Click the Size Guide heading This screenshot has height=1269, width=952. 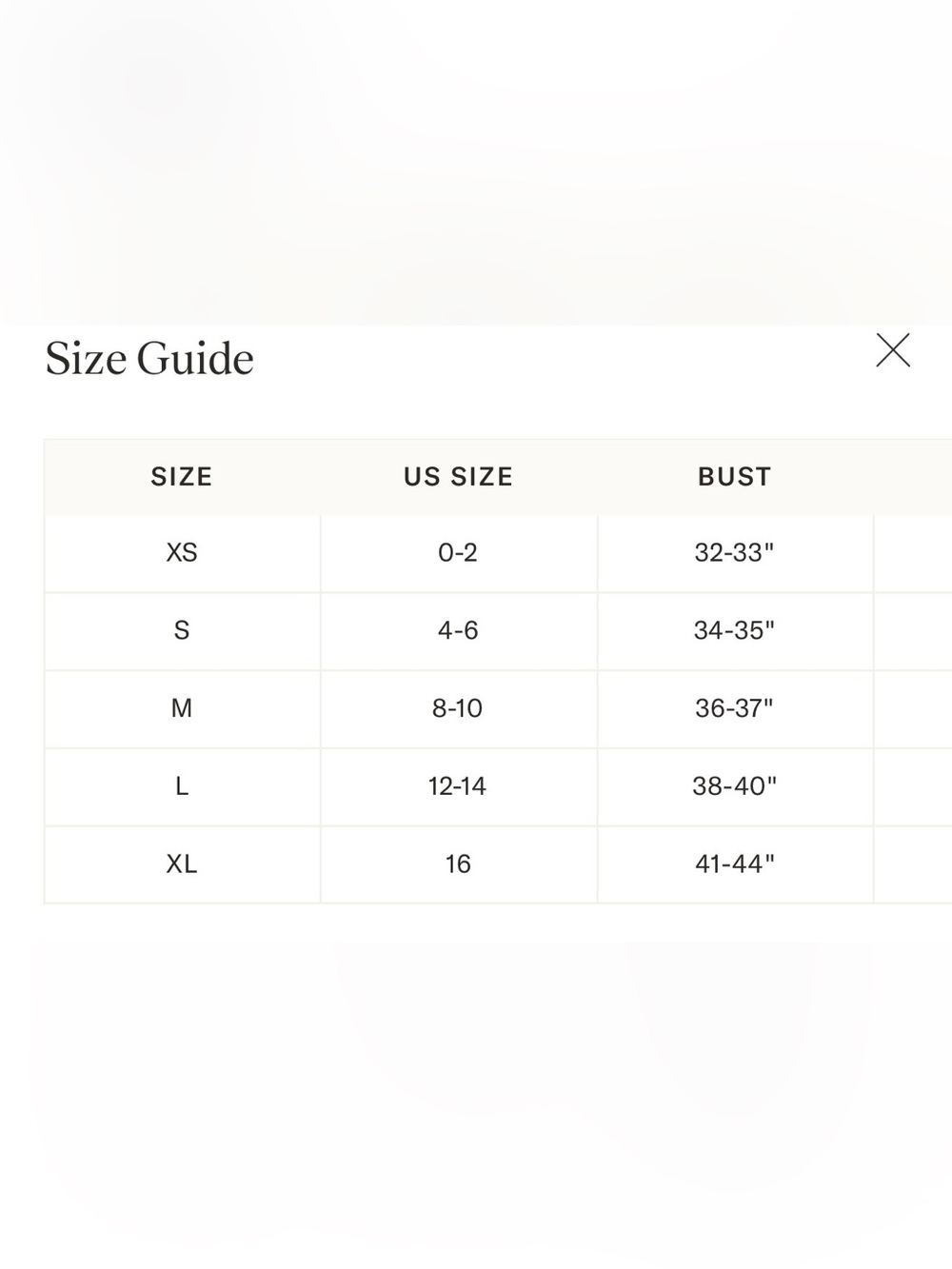[x=149, y=359]
